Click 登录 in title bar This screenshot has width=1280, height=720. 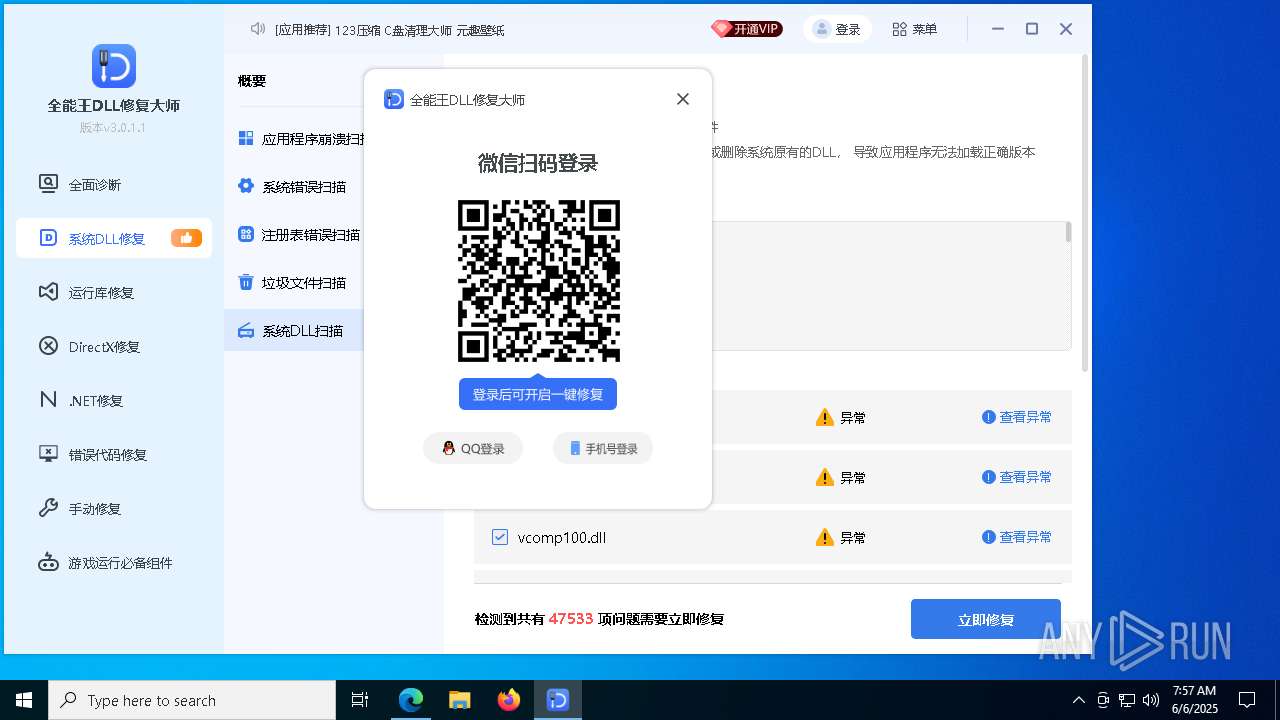(837, 29)
